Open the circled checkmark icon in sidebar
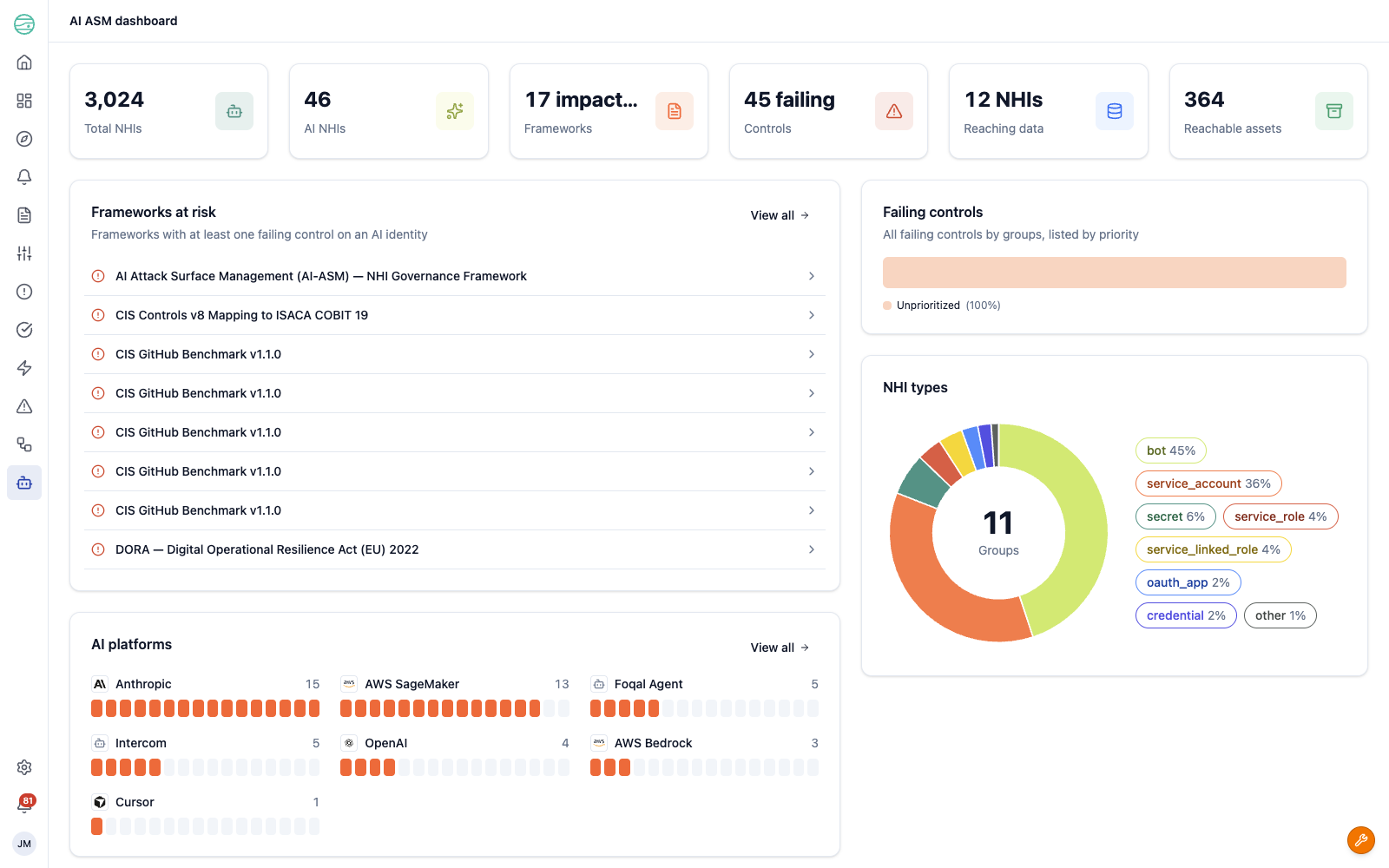Image resolution: width=1389 pixels, height=868 pixels. pyautogui.click(x=24, y=330)
